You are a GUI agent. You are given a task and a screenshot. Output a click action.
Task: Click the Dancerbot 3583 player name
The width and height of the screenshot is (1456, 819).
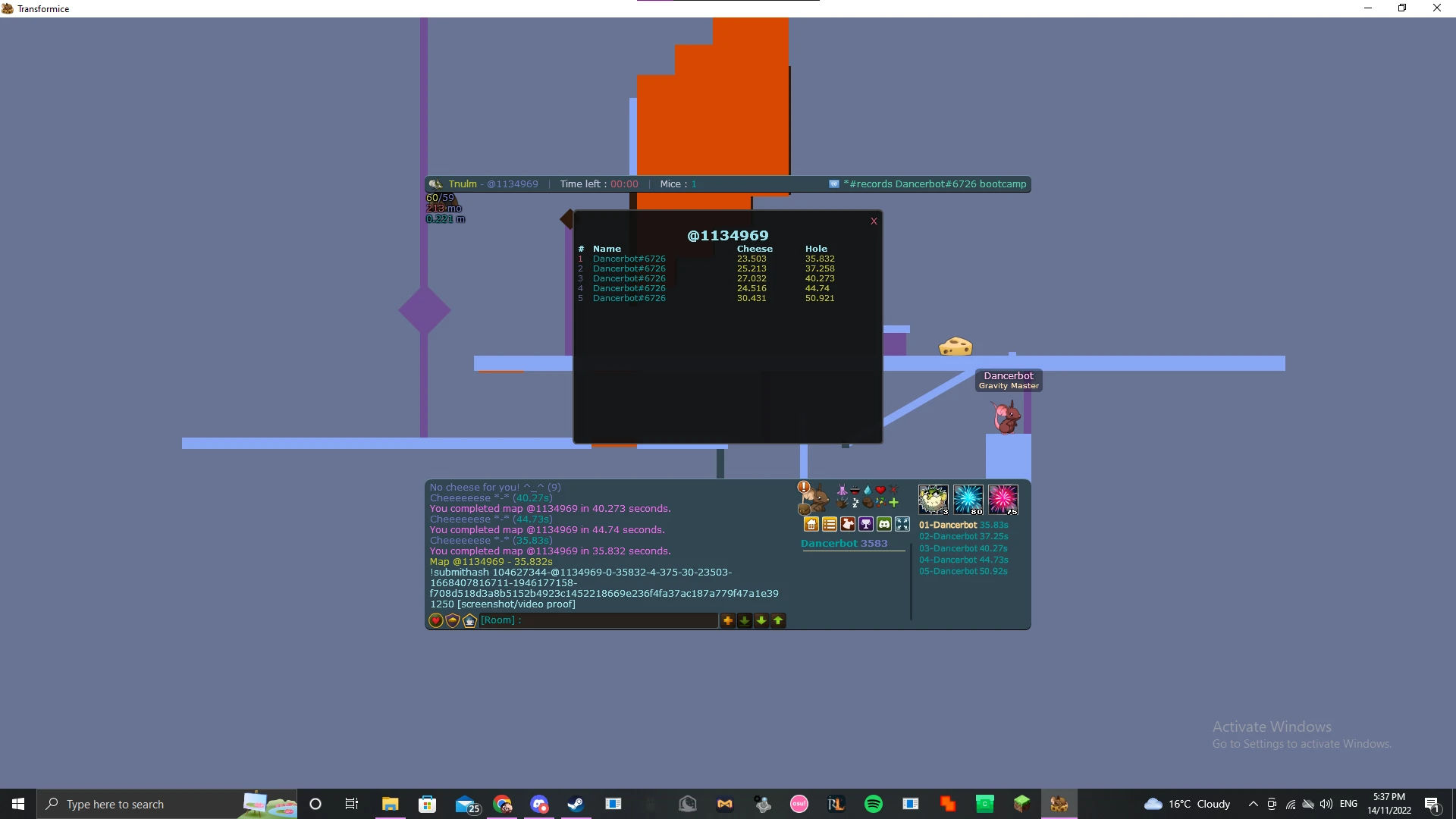(x=844, y=544)
